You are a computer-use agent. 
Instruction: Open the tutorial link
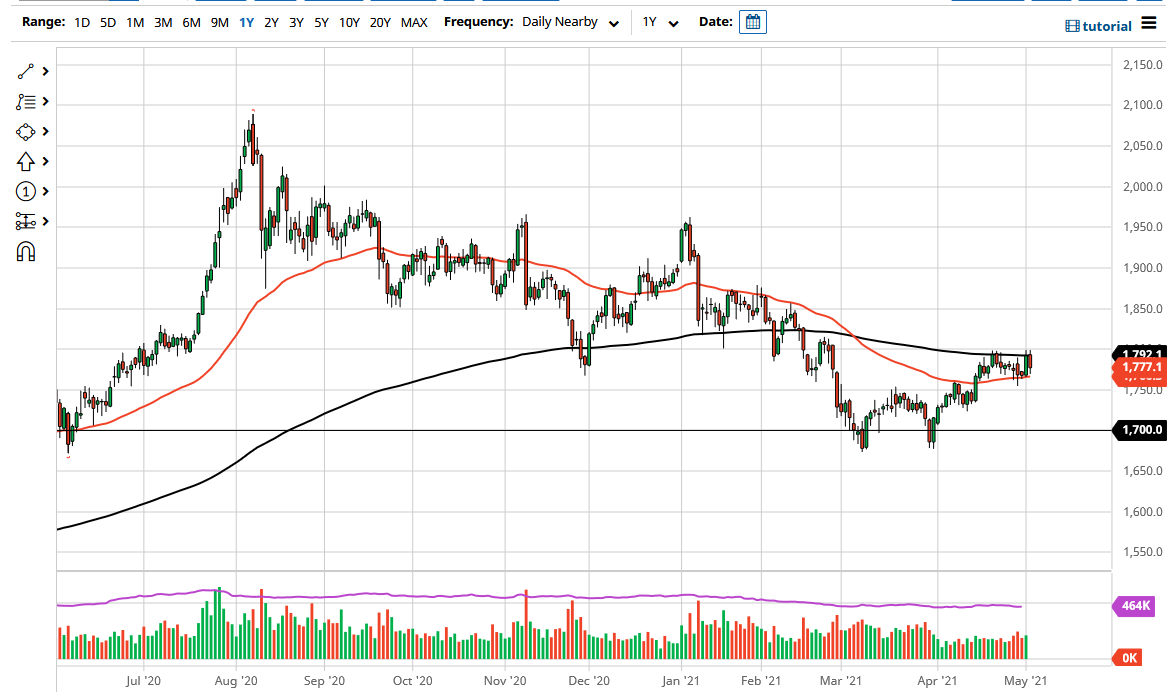click(1106, 26)
